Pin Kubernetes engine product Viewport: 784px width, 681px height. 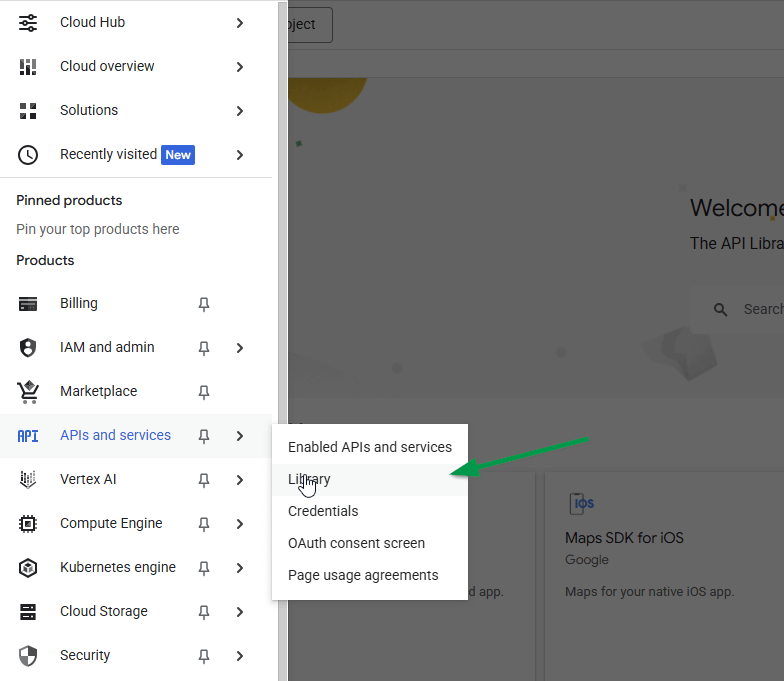click(x=204, y=568)
